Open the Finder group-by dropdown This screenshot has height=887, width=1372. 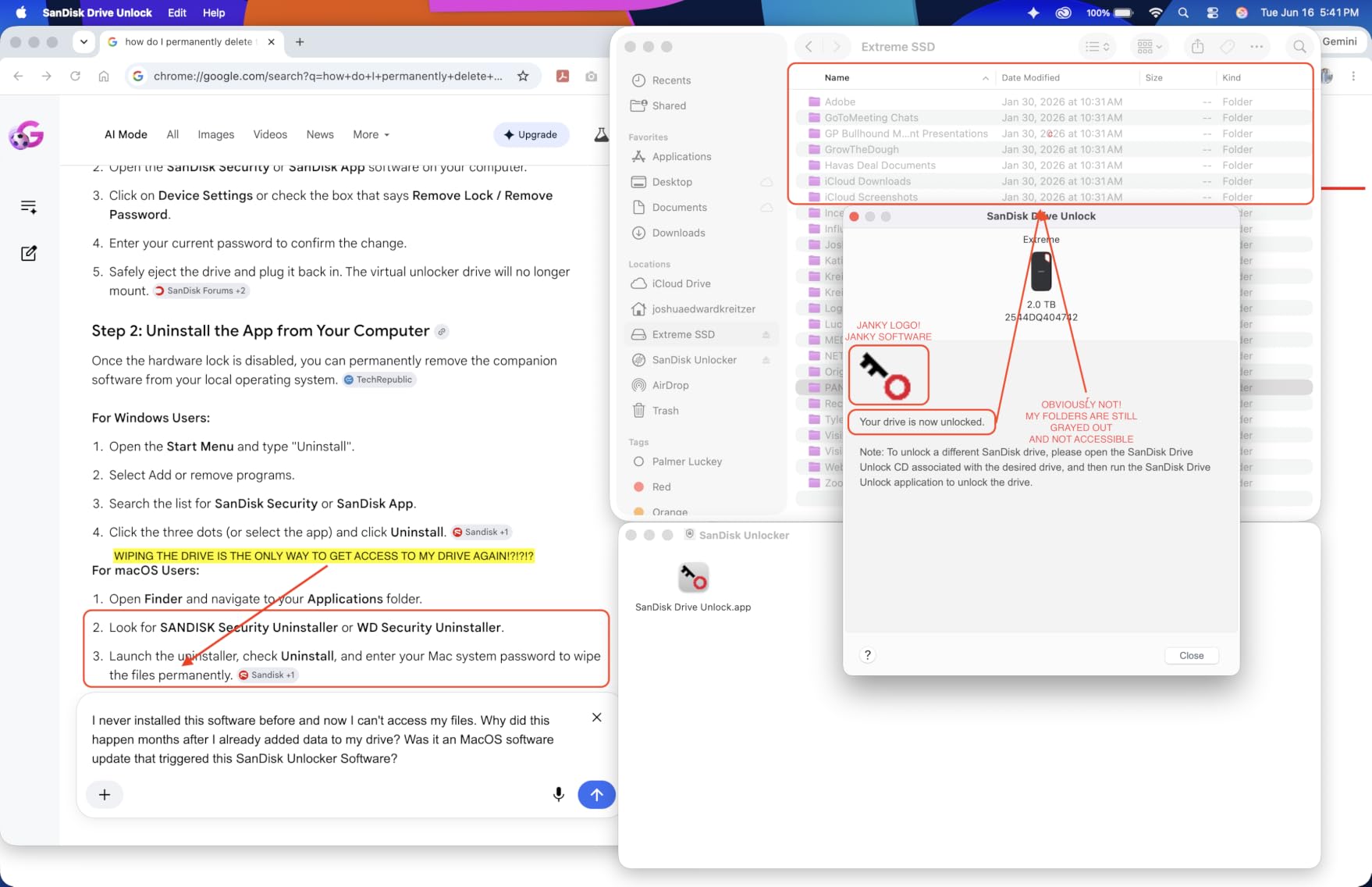click(1150, 47)
